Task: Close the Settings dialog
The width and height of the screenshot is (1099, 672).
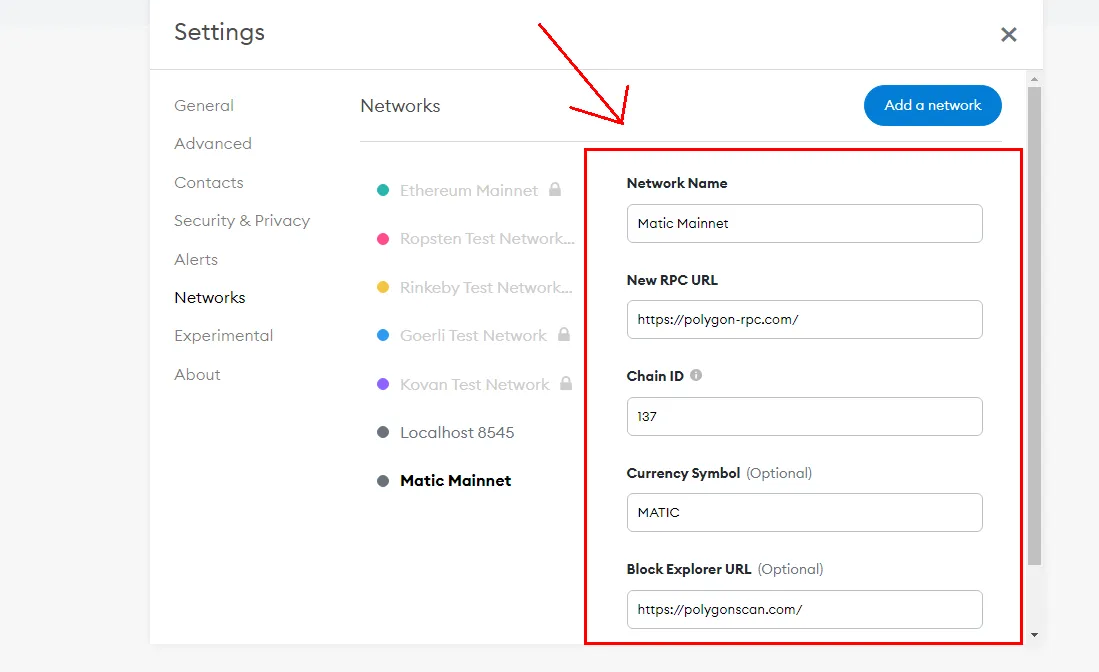Action: [x=1008, y=34]
